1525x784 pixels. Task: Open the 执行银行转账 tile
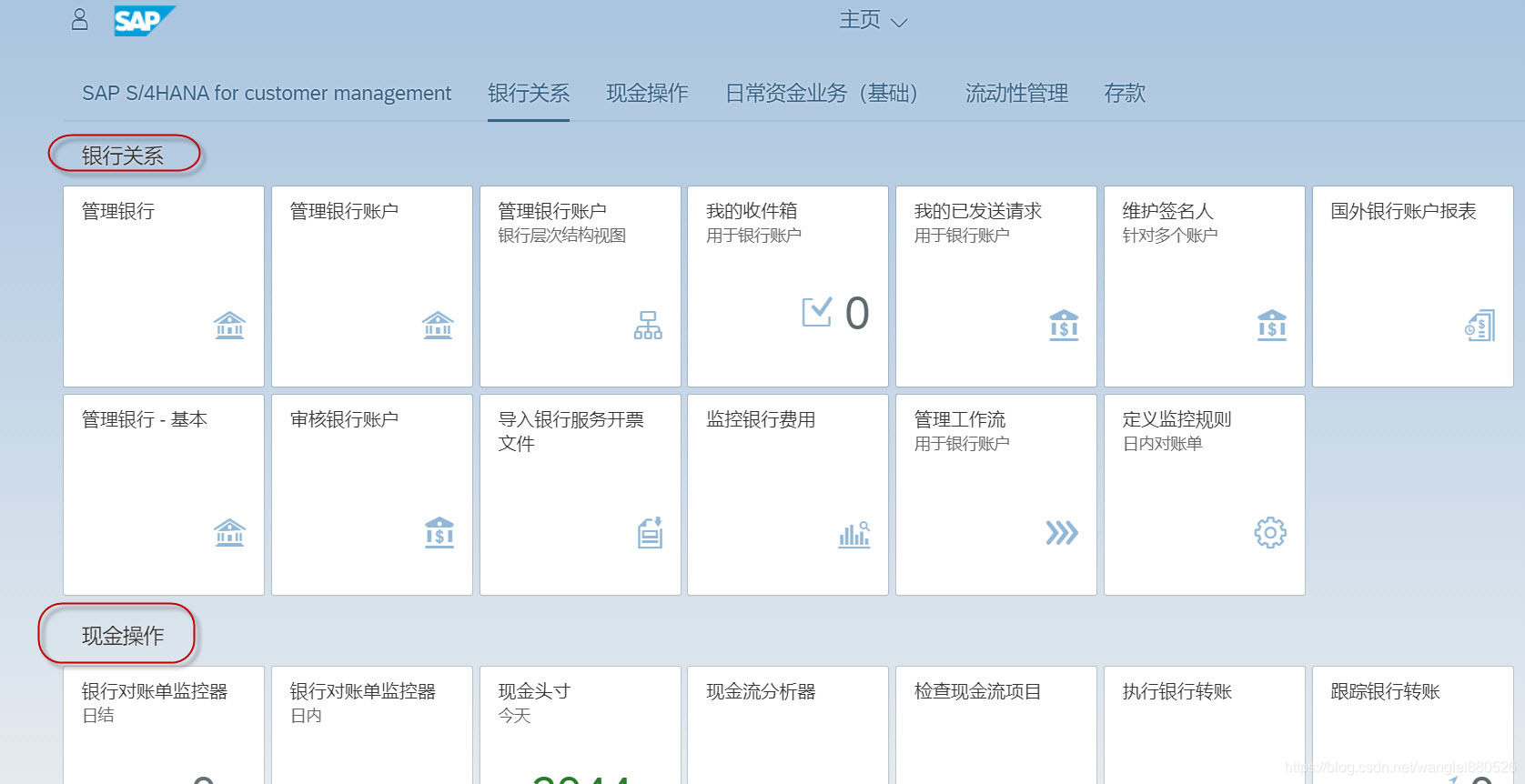point(1205,725)
